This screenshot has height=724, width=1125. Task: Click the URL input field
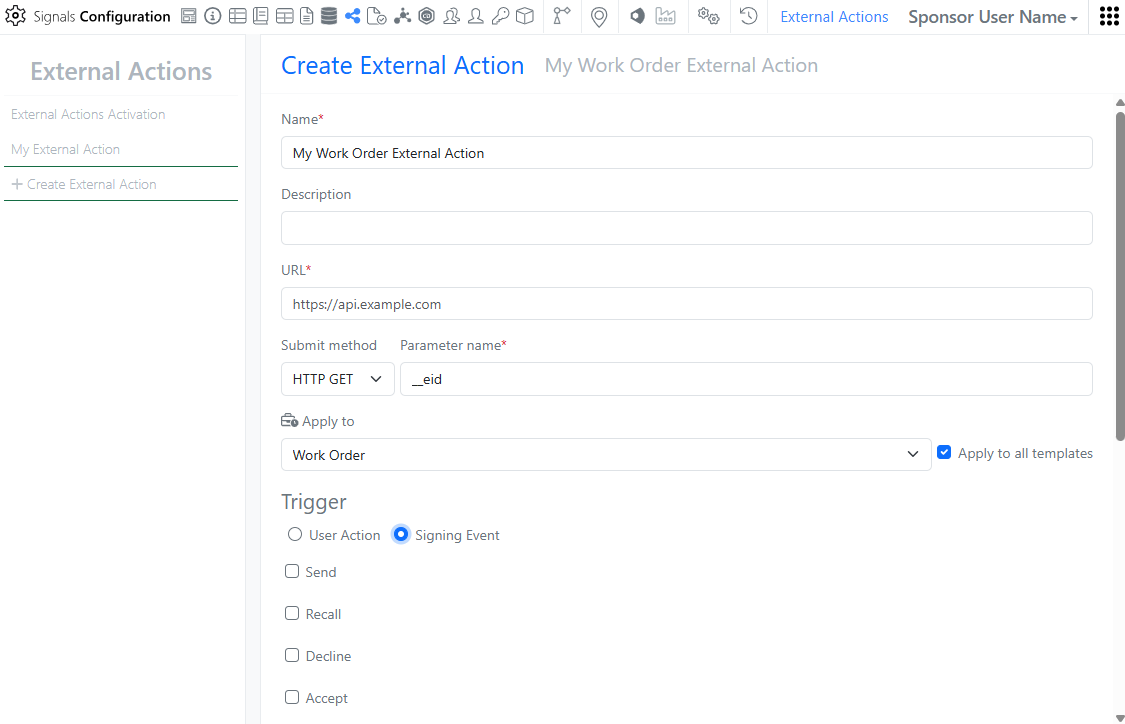[687, 304]
